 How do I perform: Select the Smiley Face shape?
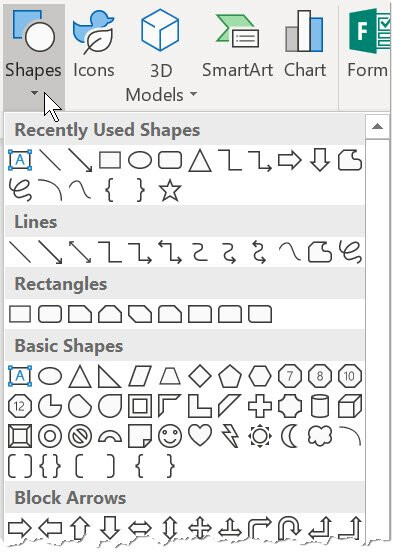point(170,436)
